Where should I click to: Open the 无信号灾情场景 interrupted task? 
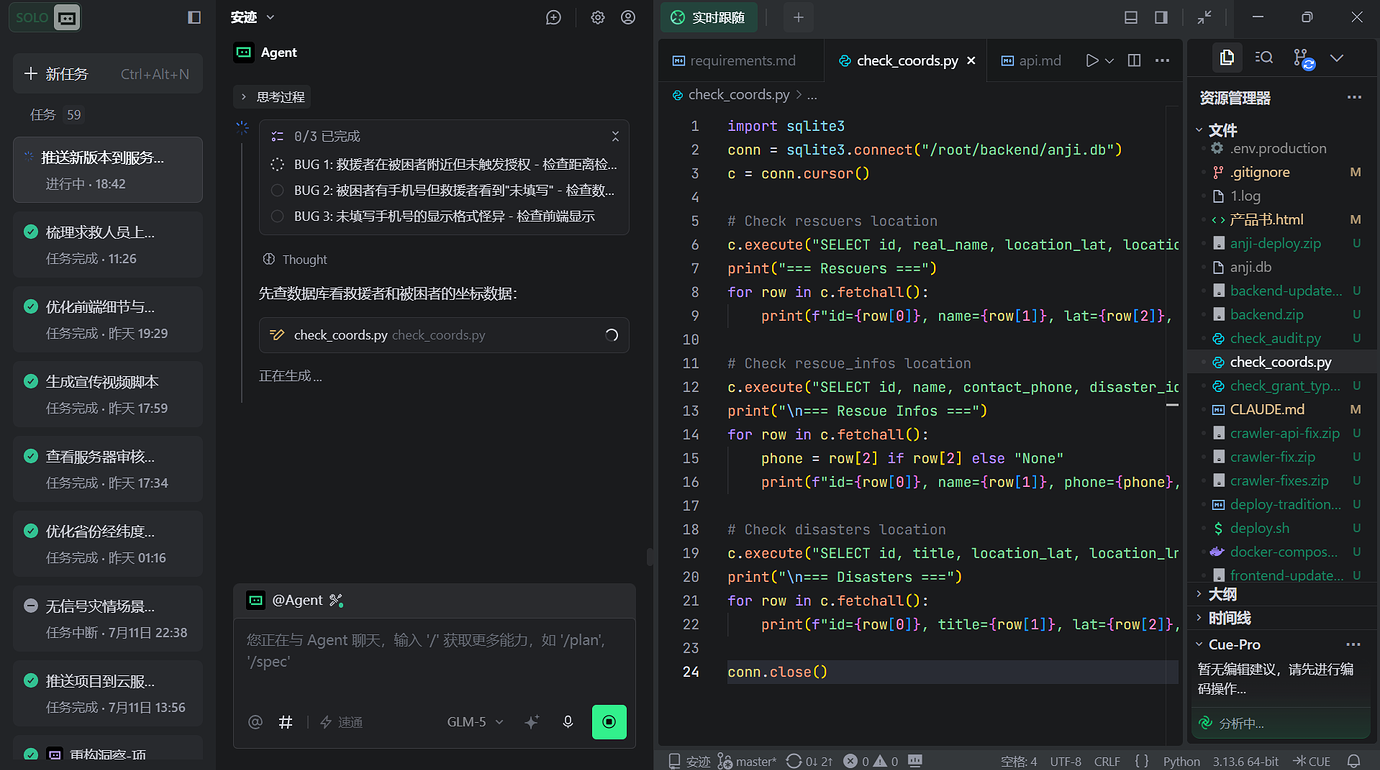[108, 619]
